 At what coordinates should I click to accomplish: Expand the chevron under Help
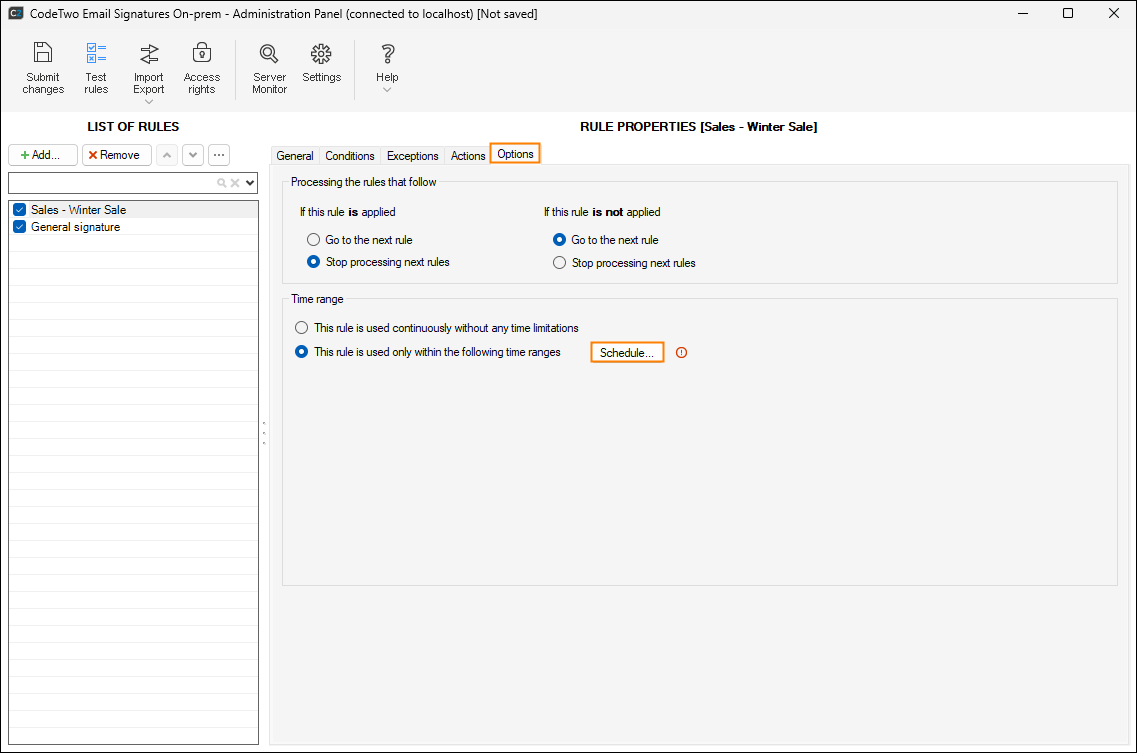(387, 90)
